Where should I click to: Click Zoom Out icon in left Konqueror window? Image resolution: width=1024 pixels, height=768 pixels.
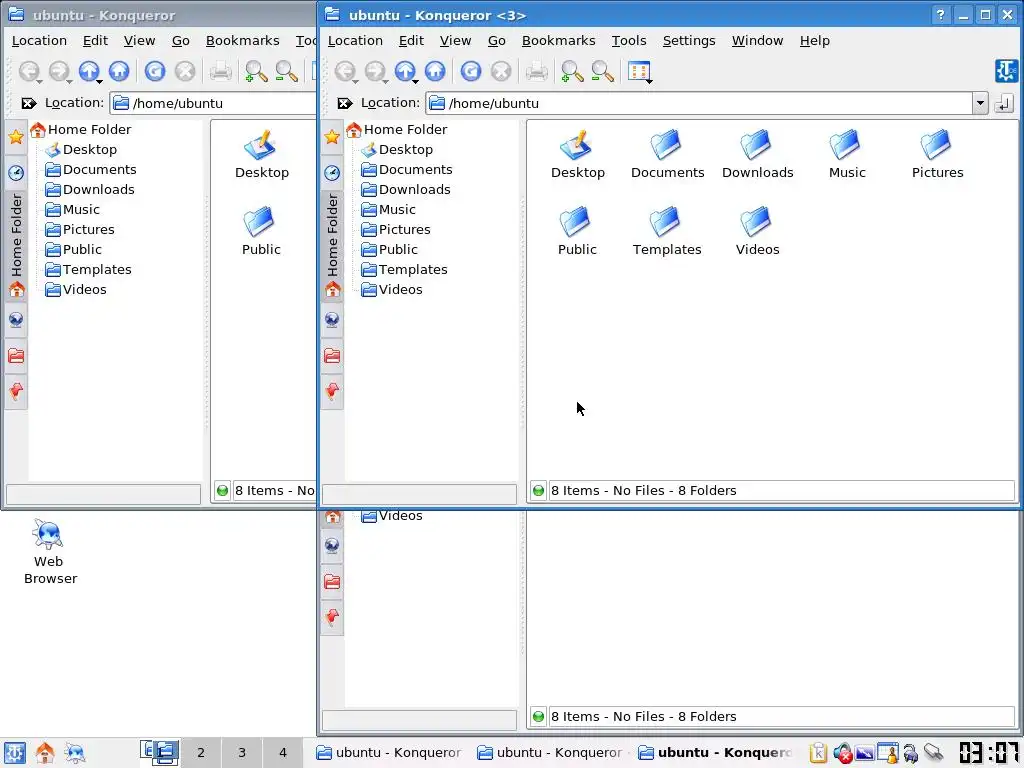coord(286,71)
